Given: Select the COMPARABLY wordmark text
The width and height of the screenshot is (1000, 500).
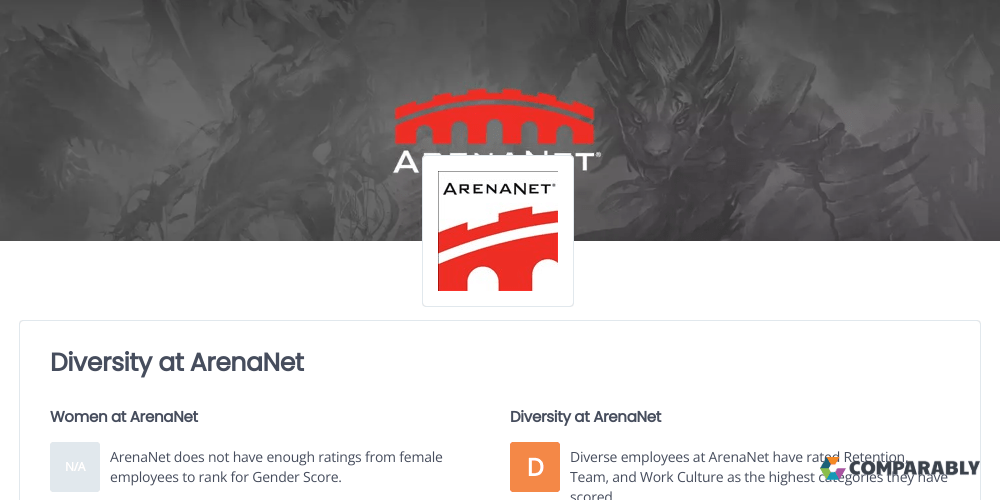Looking at the screenshot, I should pyautogui.click(x=913, y=469).
